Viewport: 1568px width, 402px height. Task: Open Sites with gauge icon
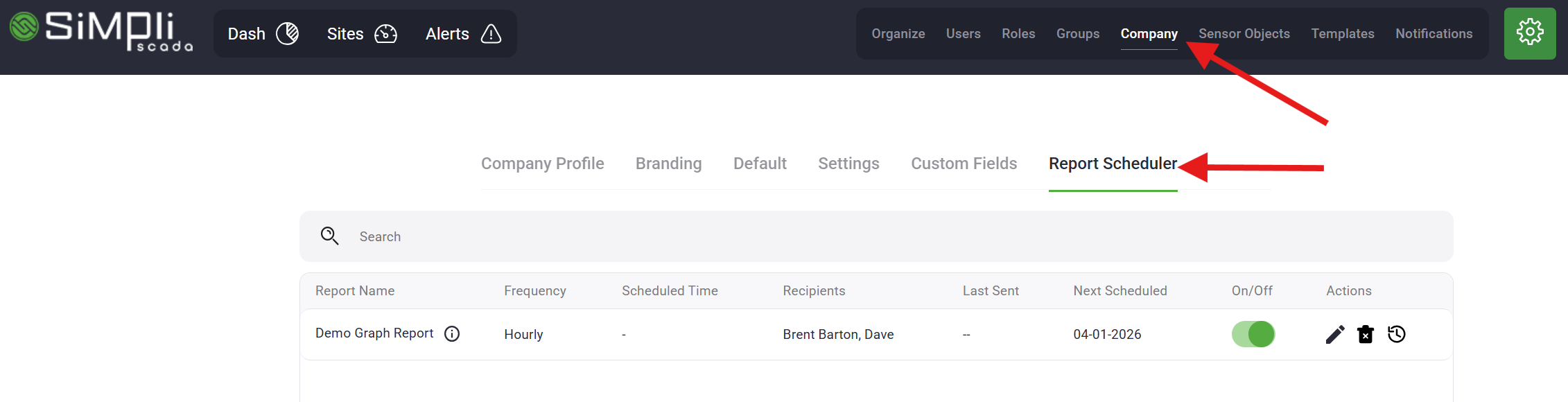[x=361, y=34]
